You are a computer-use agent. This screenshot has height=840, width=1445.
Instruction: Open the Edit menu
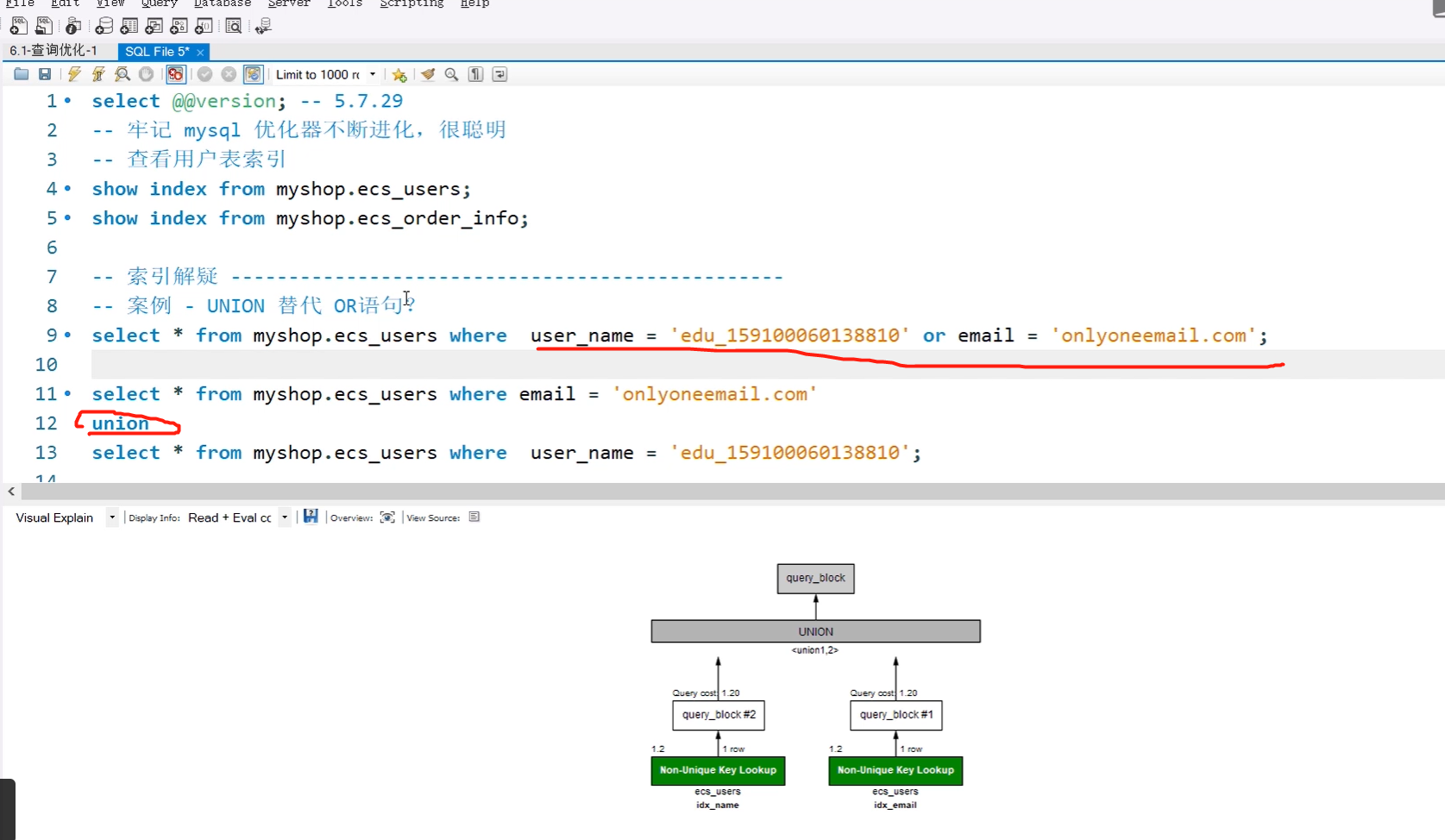coord(66,3)
